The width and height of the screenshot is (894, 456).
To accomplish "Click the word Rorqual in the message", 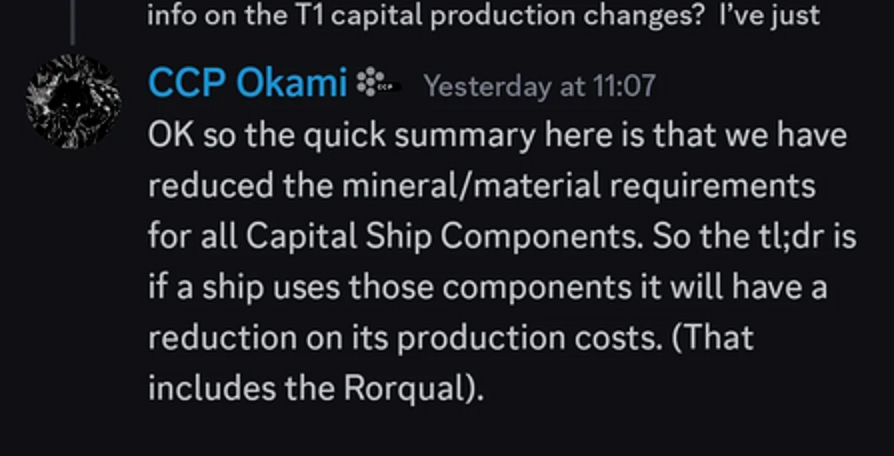I will 403,389.
